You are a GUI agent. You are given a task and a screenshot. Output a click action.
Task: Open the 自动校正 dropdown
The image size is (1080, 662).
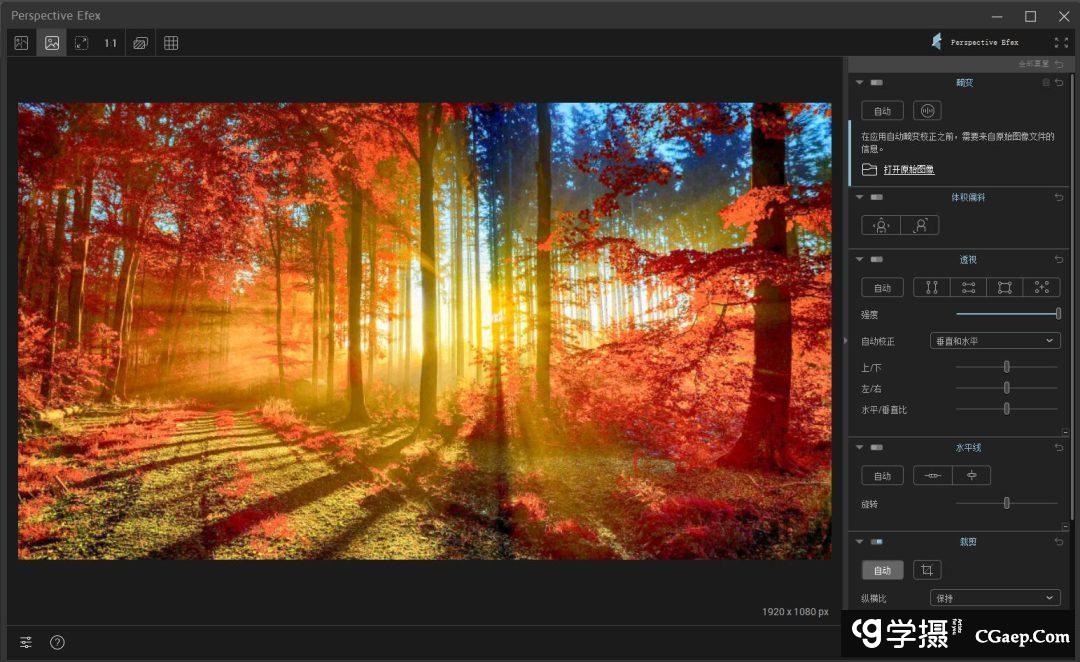point(995,341)
